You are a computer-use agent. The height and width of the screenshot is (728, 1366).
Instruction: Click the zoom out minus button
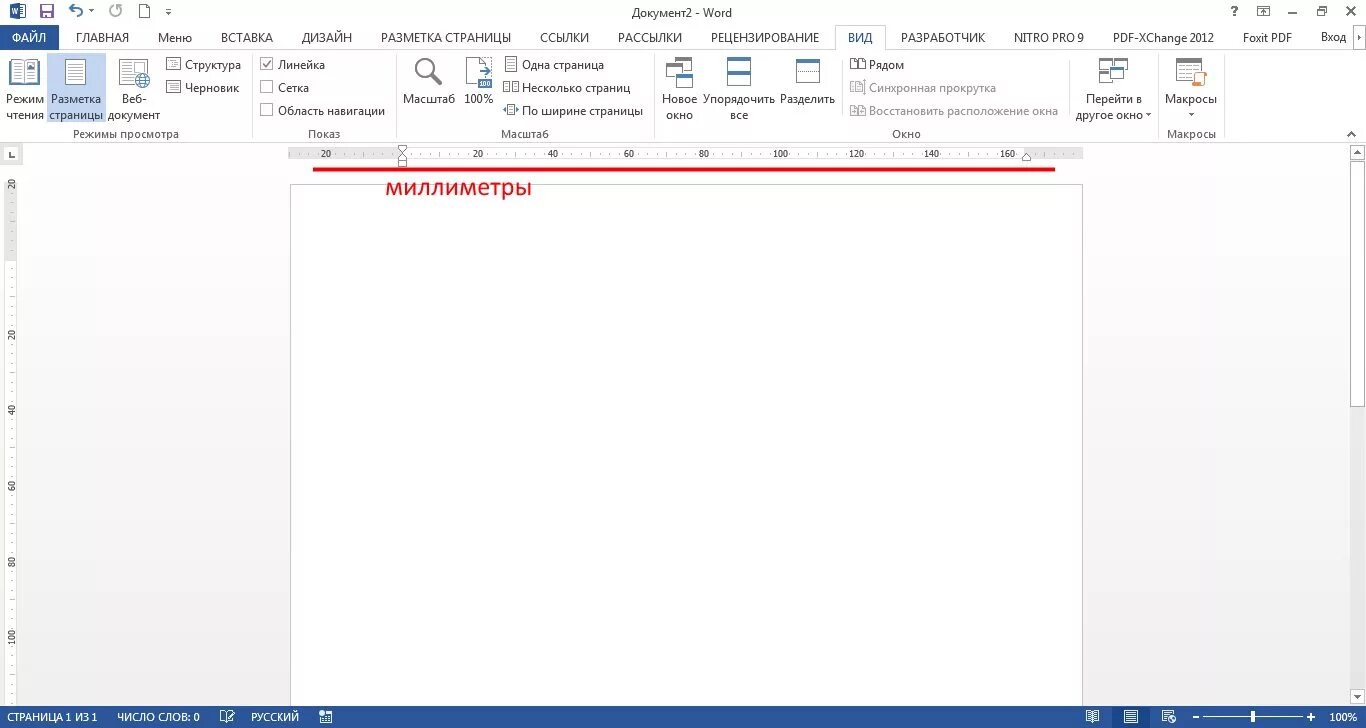point(1194,717)
